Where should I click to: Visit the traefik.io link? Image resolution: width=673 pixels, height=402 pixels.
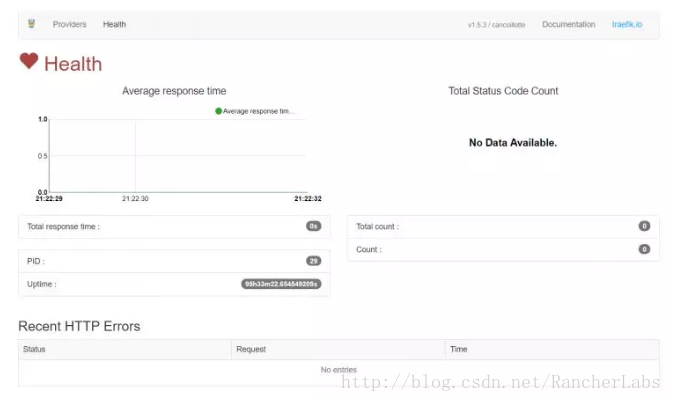pos(627,24)
